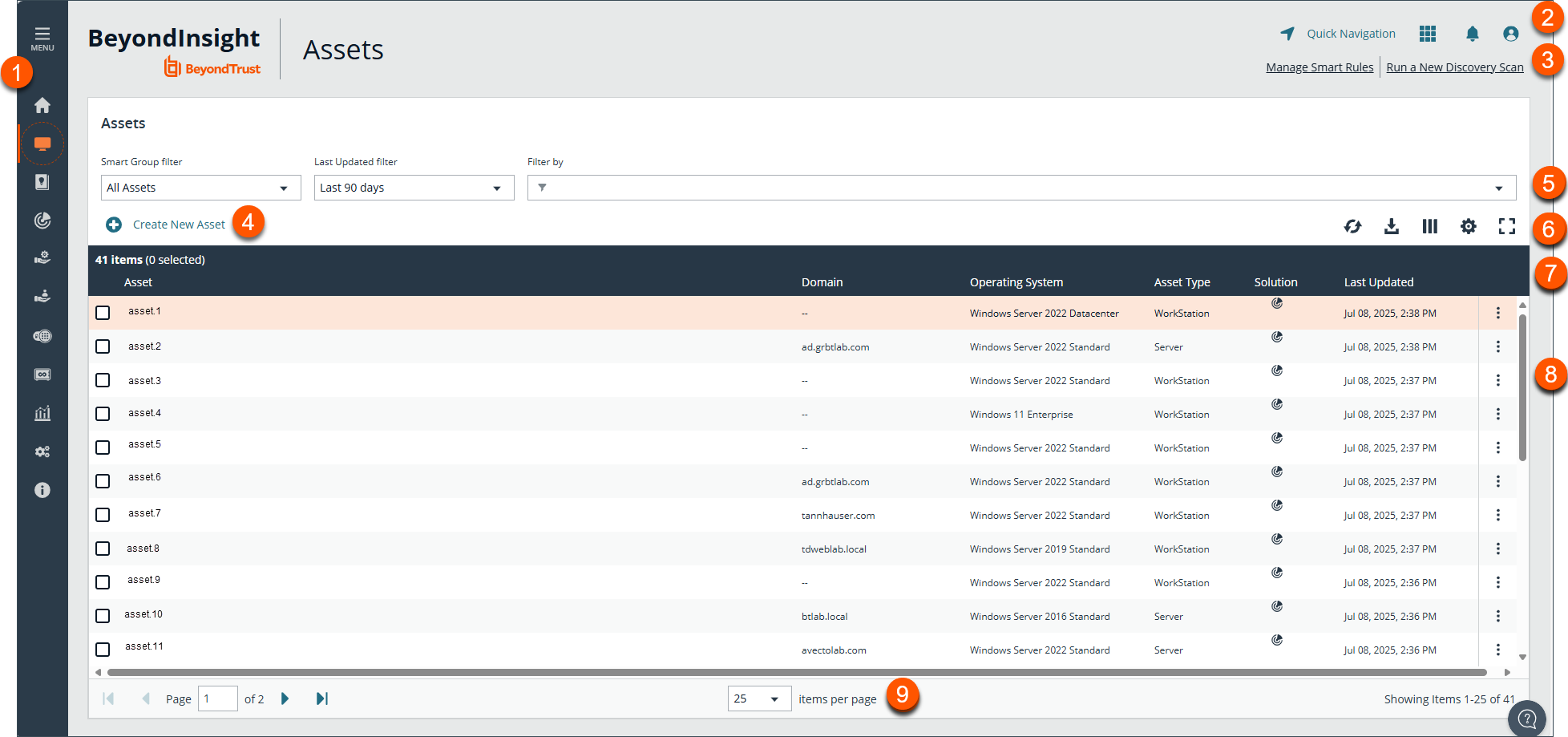Select the asset.10 checkbox
This screenshot has height=737, width=1568.
tap(103, 616)
